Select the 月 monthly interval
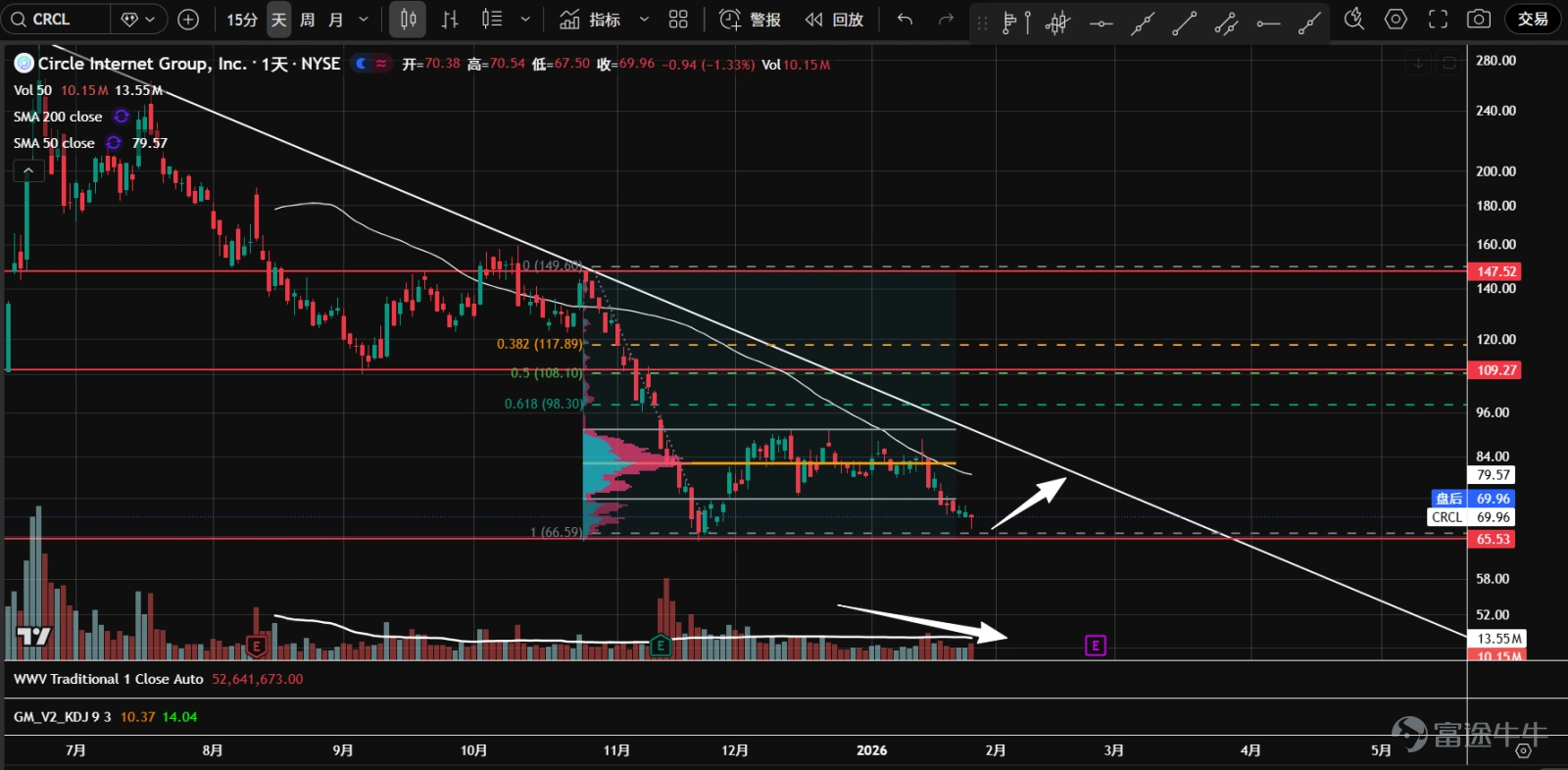This screenshot has height=770, width=1568. point(336,20)
